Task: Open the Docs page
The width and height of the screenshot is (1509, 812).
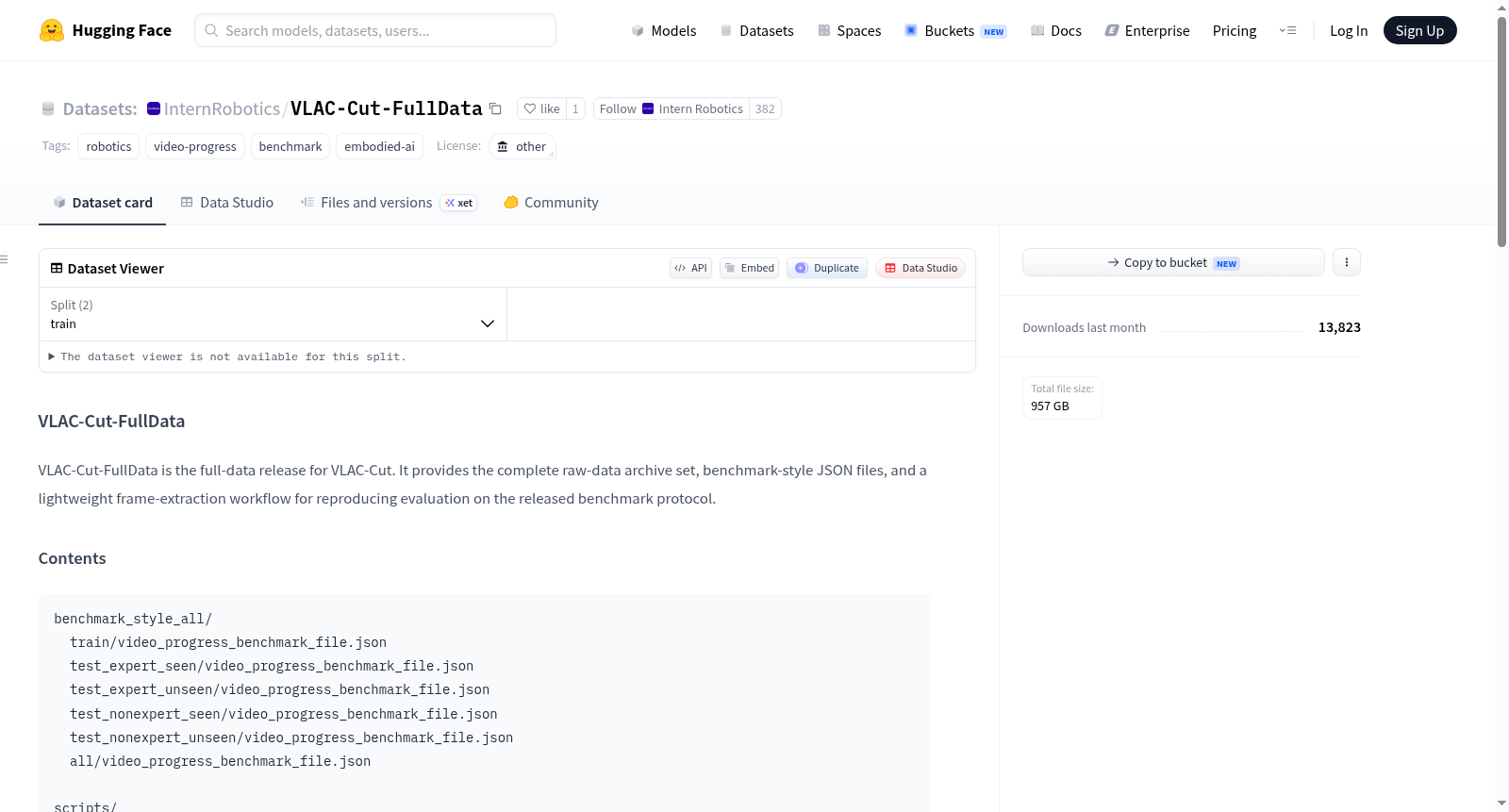Action: pos(1056,30)
